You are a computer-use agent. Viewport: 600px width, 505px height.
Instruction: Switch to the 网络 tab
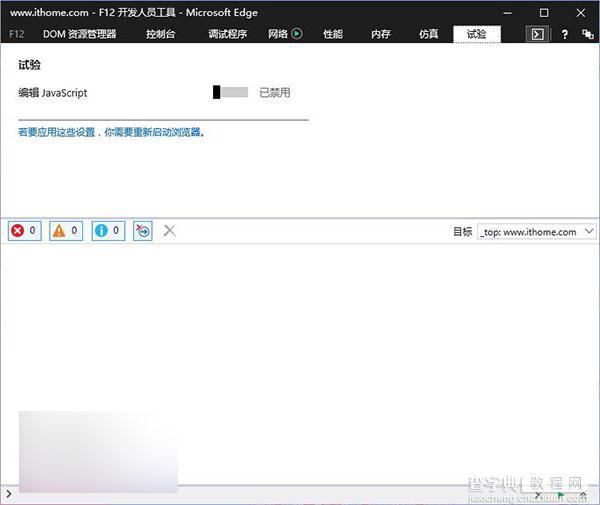point(277,34)
